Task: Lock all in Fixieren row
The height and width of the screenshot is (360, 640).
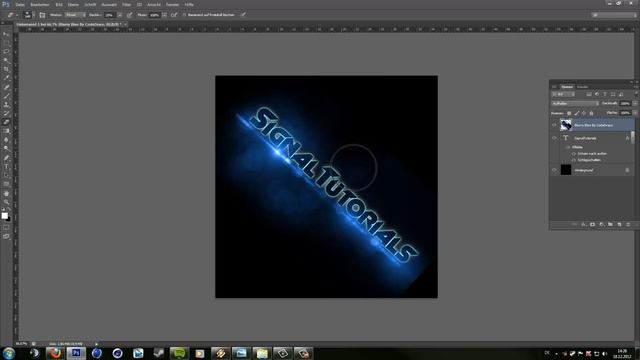Action: point(591,113)
